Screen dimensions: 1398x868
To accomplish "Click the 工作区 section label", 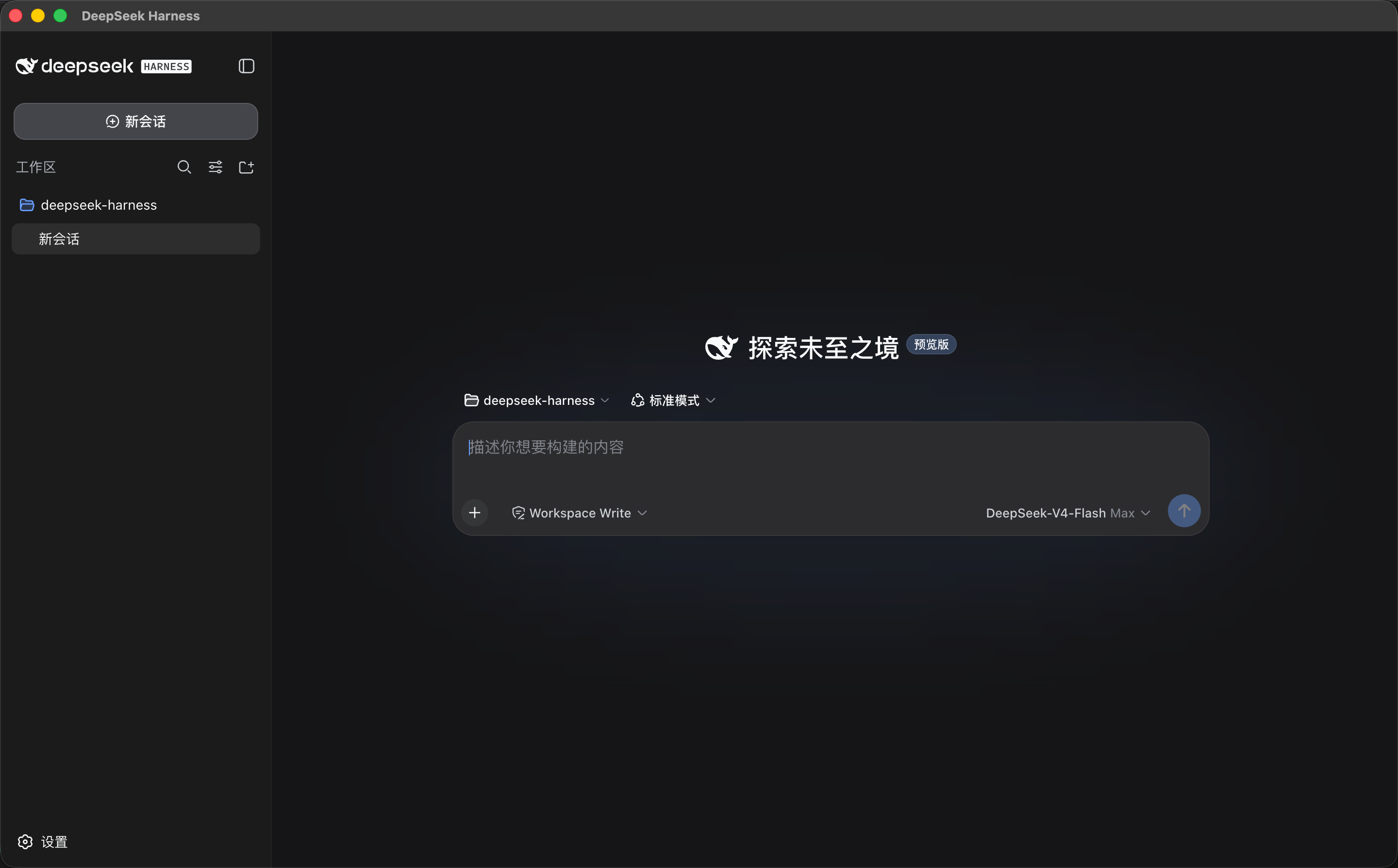I will 35,167.
